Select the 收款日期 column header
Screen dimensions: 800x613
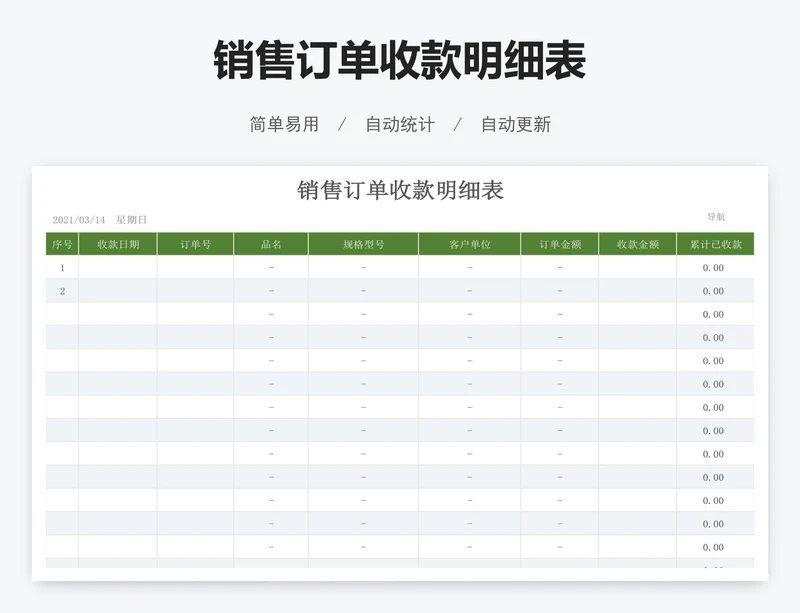pyautogui.click(x=118, y=244)
